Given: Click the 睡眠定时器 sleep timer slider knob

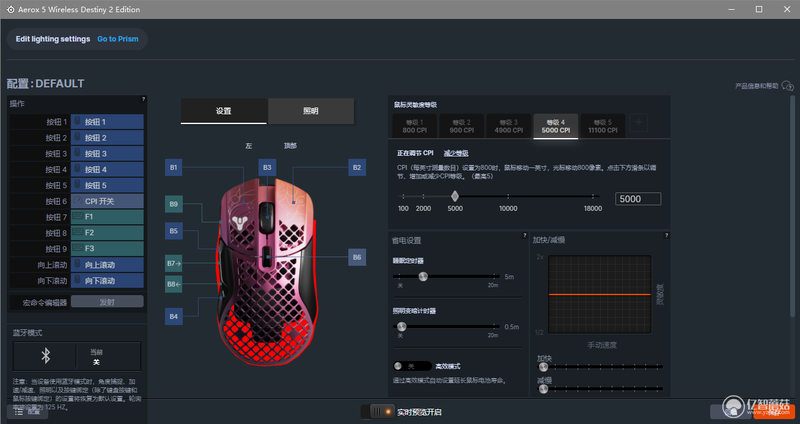Looking at the screenshot, I should (x=423, y=277).
